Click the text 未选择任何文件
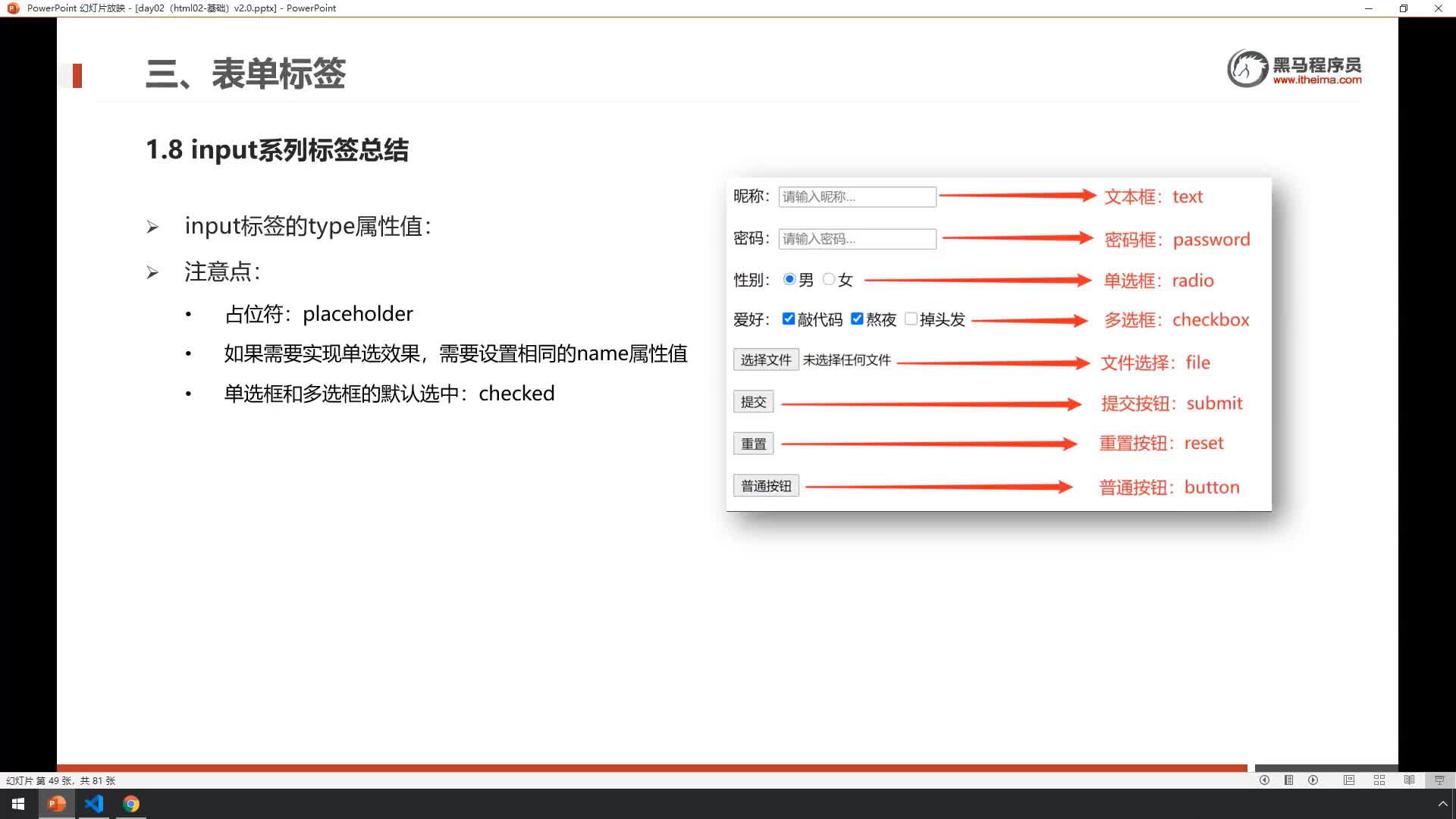Screen dimensions: 1456x819 tap(847, 360)
